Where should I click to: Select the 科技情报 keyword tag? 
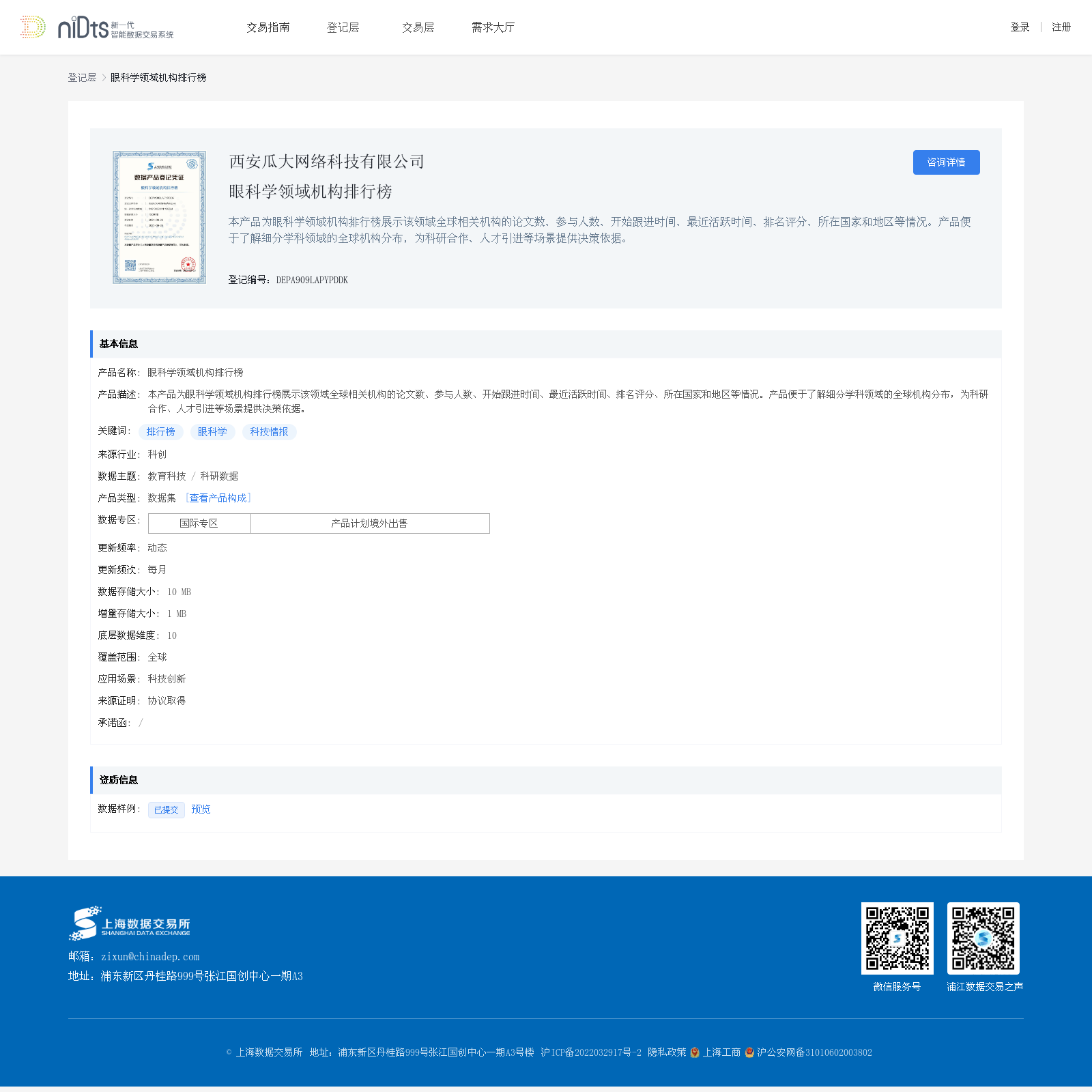(269, 432)
